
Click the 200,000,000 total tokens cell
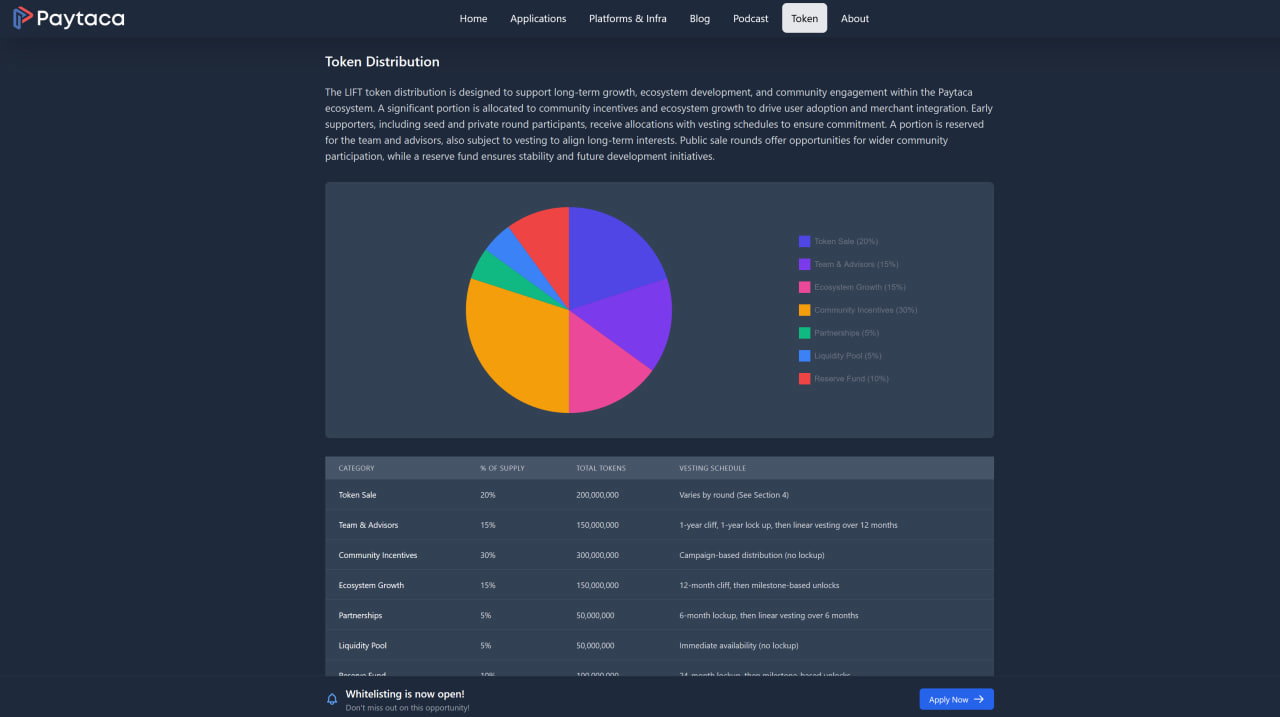pyautogui.click(x=597, y=495)
